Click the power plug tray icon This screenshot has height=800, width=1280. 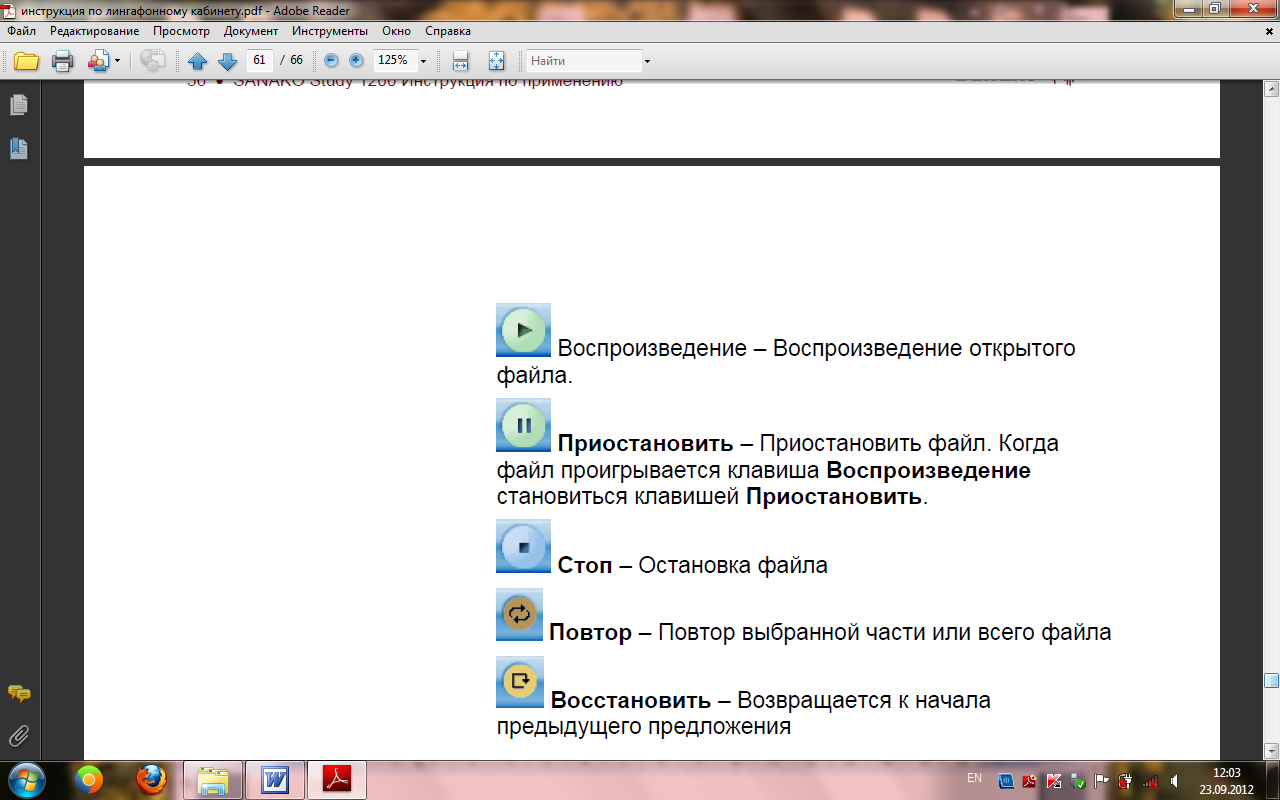[1125, 781]
